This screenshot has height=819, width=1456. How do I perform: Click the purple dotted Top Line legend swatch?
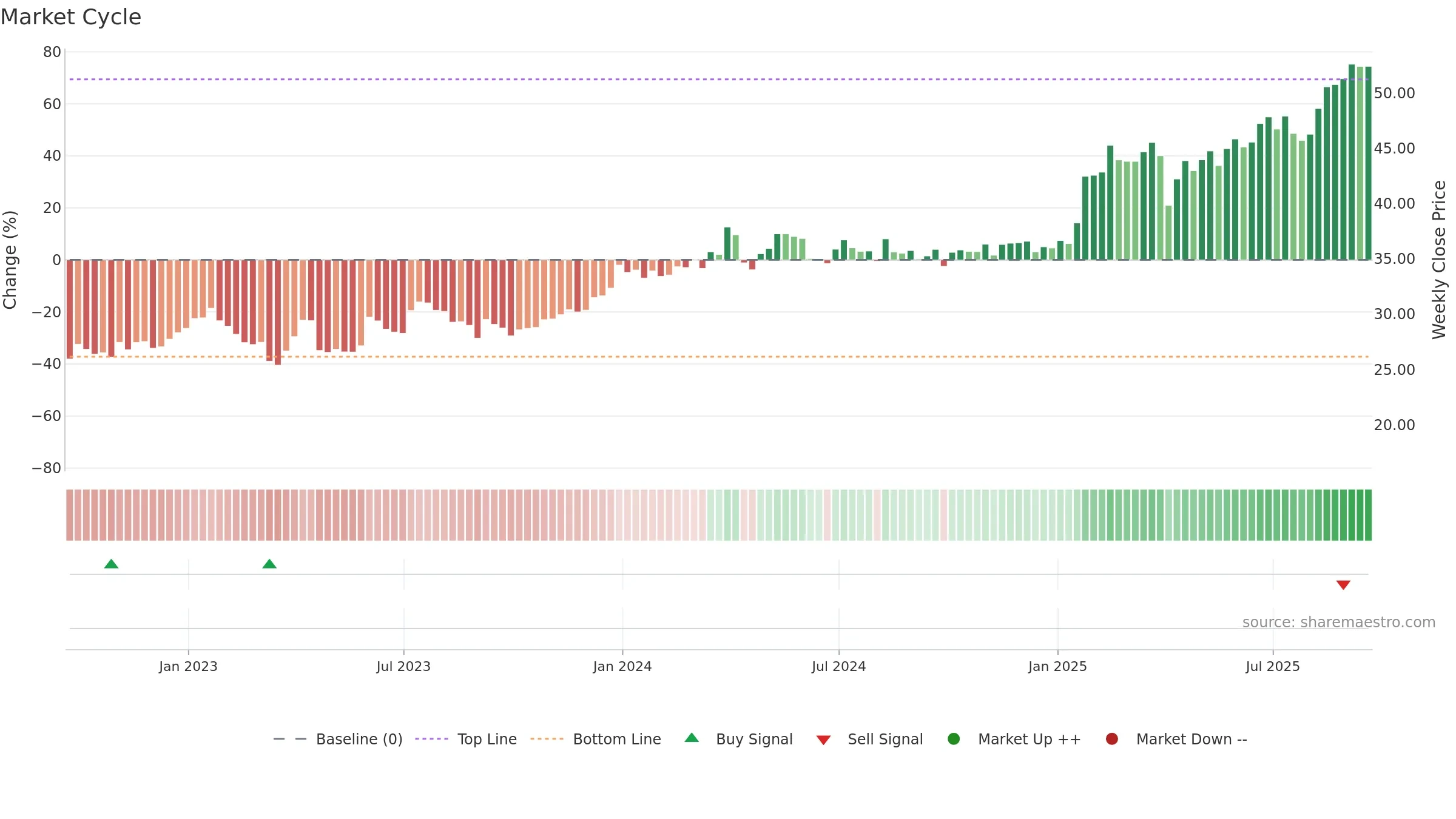pos(431,739)
